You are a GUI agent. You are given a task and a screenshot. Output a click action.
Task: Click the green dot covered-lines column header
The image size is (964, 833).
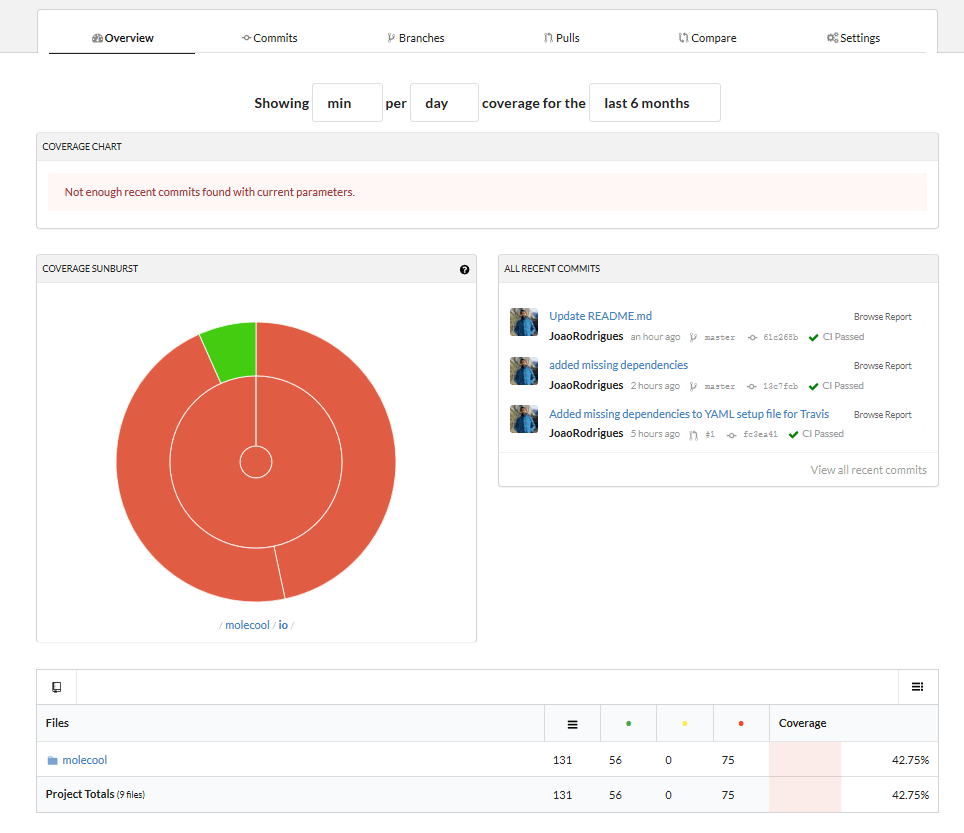point(628,724)
